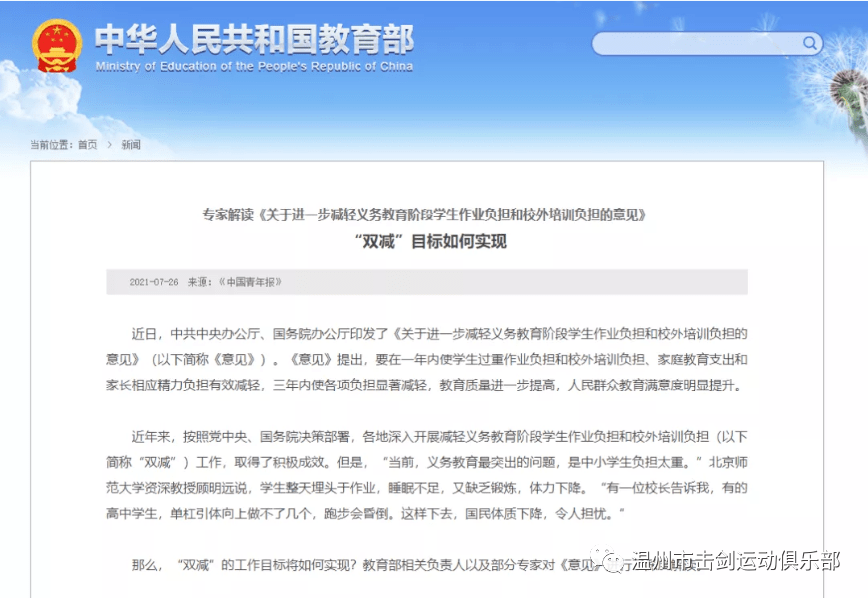Click the gray date and source bar
Image resolution: width=868 pixels, height=598 pixels.
[500, 282]
